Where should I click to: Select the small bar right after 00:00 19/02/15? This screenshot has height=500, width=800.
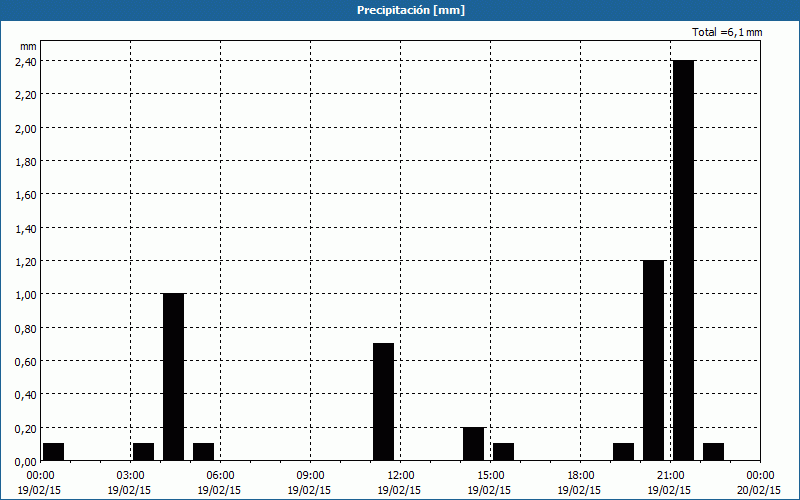[54, 452]
